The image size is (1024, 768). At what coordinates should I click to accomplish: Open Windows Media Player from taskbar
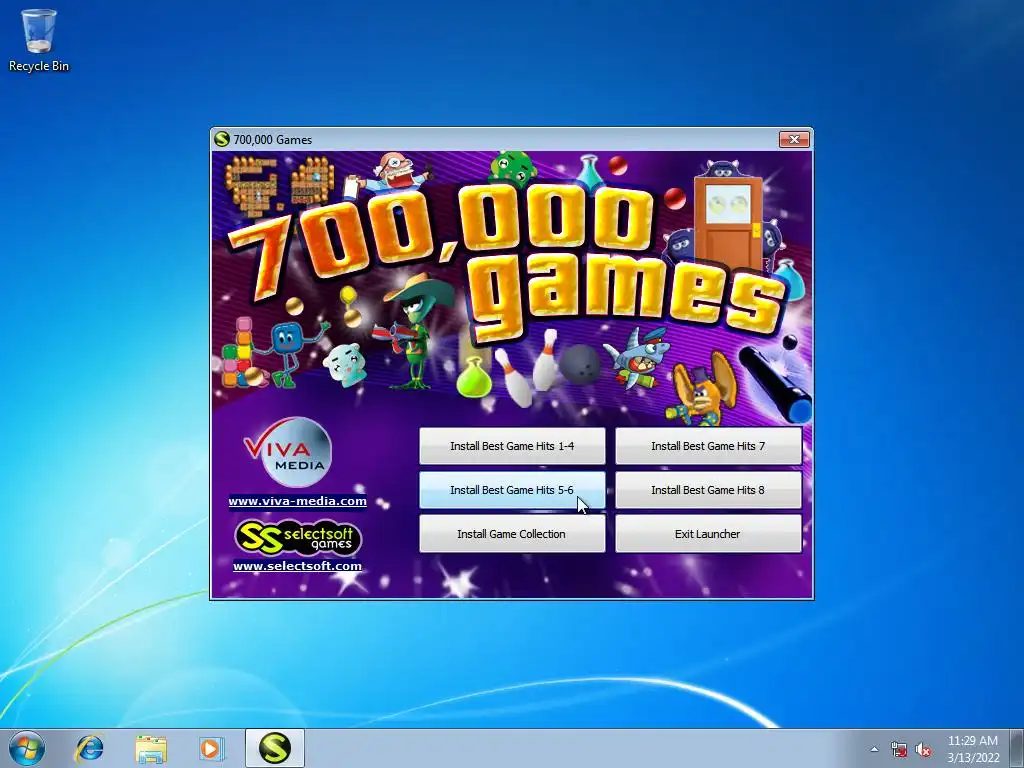tap(211, 748)
